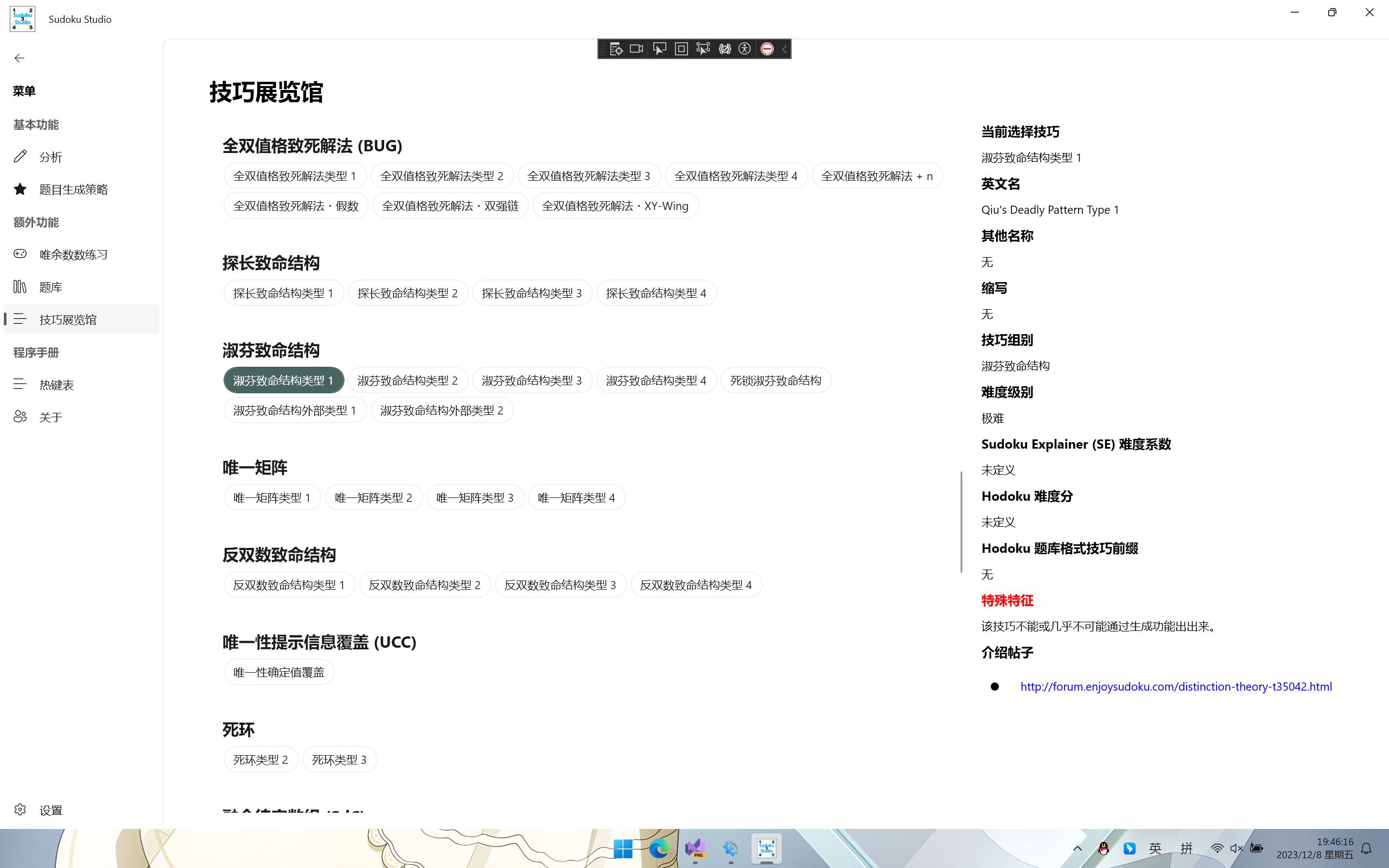
Task: Collapse the debug toolbar with its chevron
Action: click(784, 49)
